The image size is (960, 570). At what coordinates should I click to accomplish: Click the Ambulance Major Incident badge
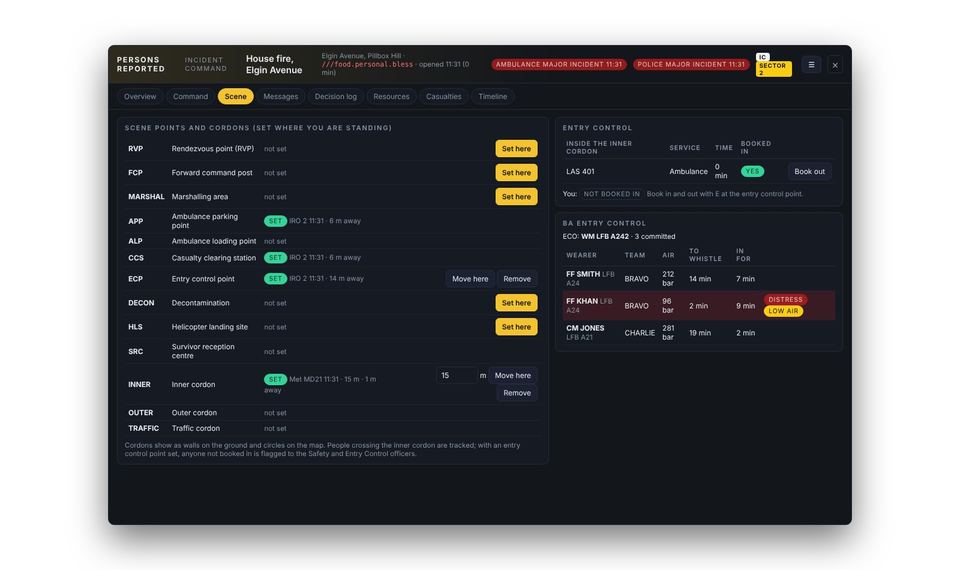click(558, 64)
